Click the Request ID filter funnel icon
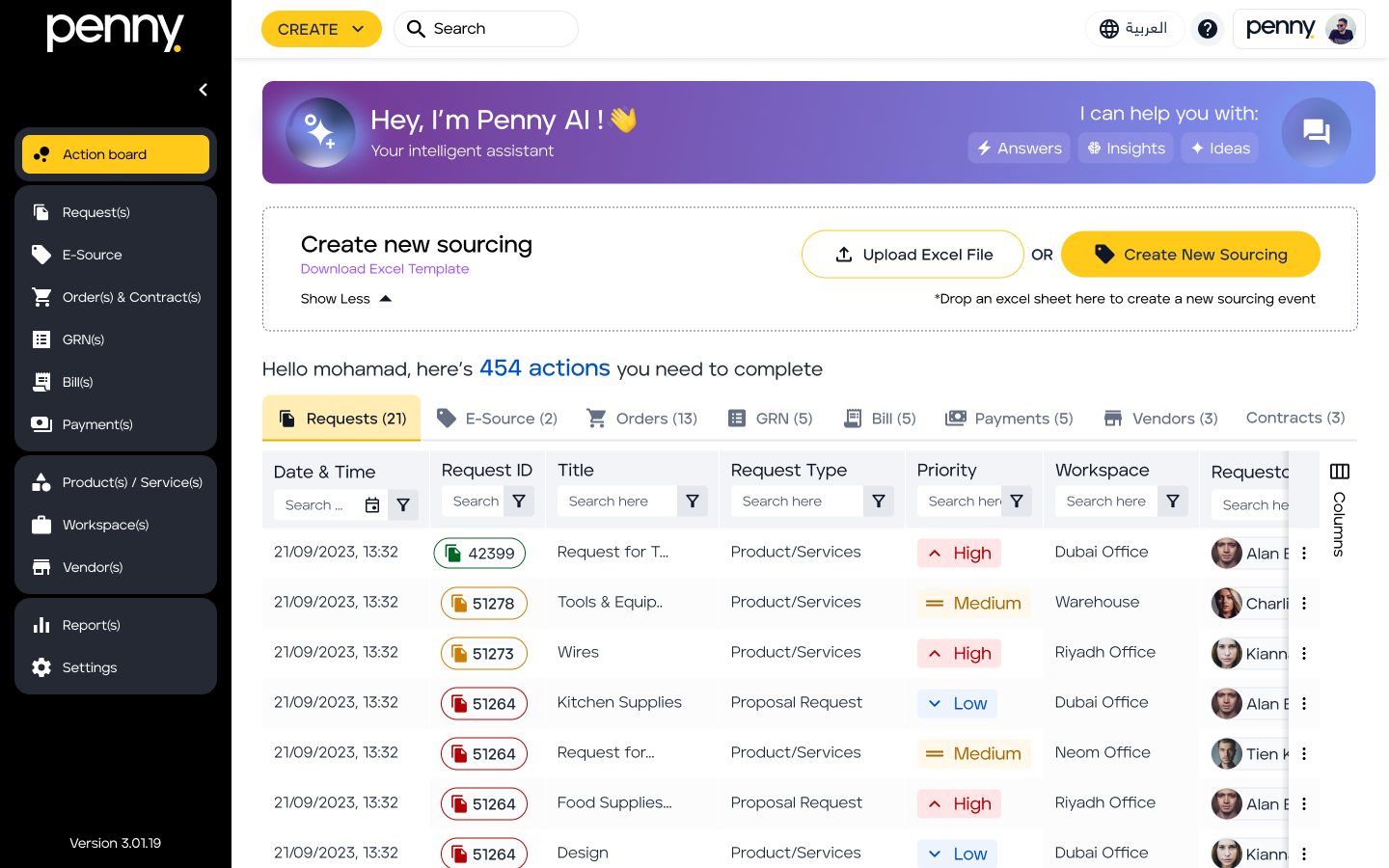The width and height of the screenshot is (1389, 868). [x=519, y=502]
